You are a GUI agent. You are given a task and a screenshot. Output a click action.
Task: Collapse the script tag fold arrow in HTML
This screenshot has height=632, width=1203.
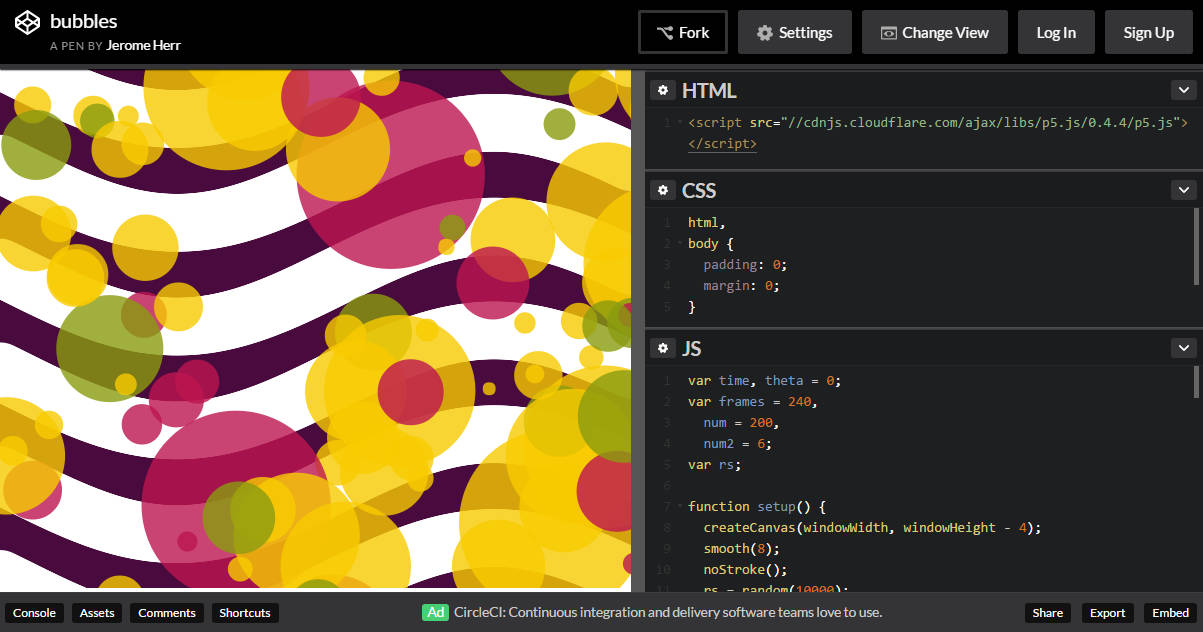pyautogui.click(x=680, y=123)
